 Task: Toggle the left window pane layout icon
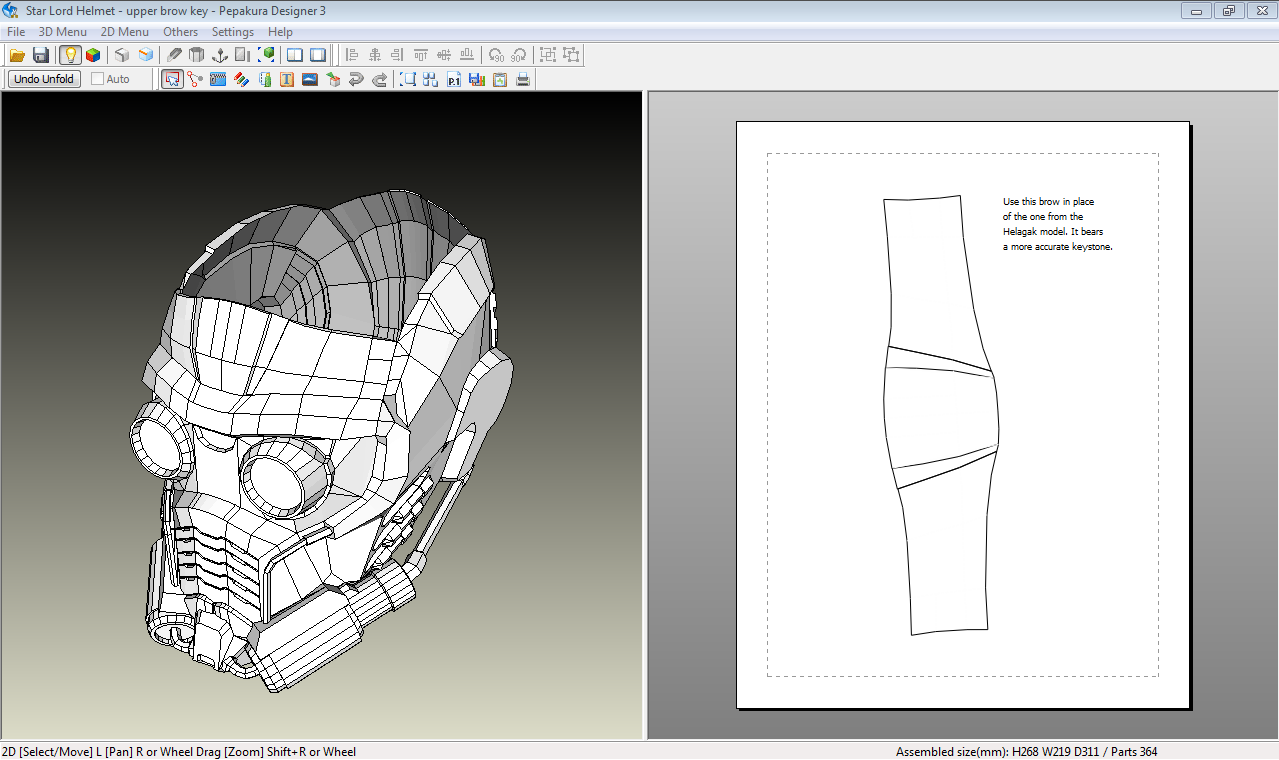[x=295, y=55]
